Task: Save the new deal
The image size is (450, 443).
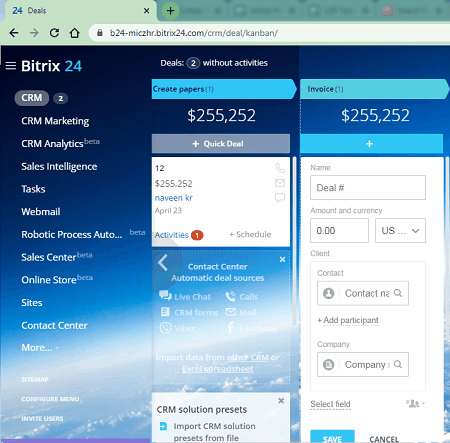Action: coord(332,437)
